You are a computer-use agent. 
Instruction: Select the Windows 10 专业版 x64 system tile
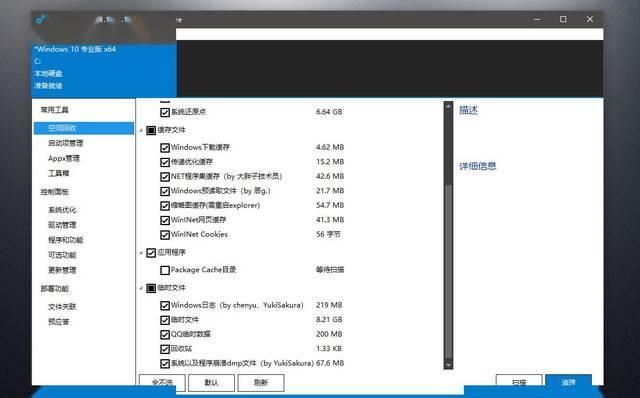[104, 70]
